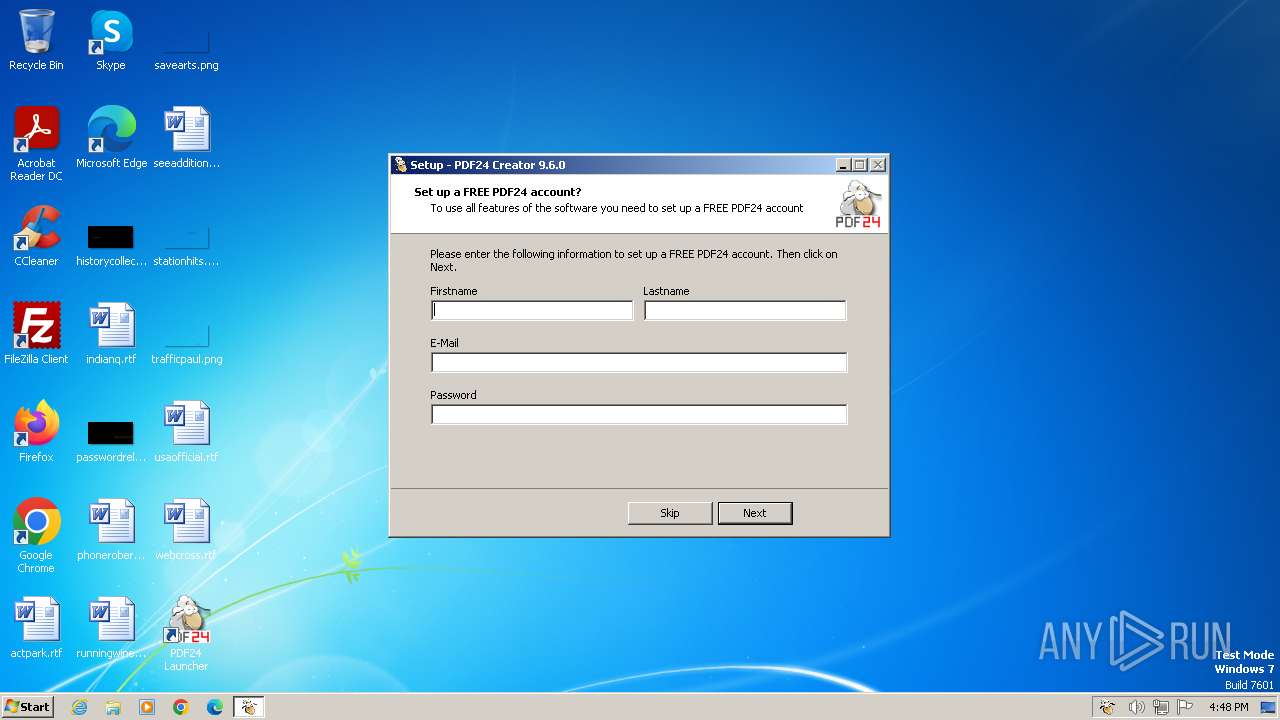Select the runningwine document icon
Viewport: 1280px width, 720px height.
tap(111, 627)
